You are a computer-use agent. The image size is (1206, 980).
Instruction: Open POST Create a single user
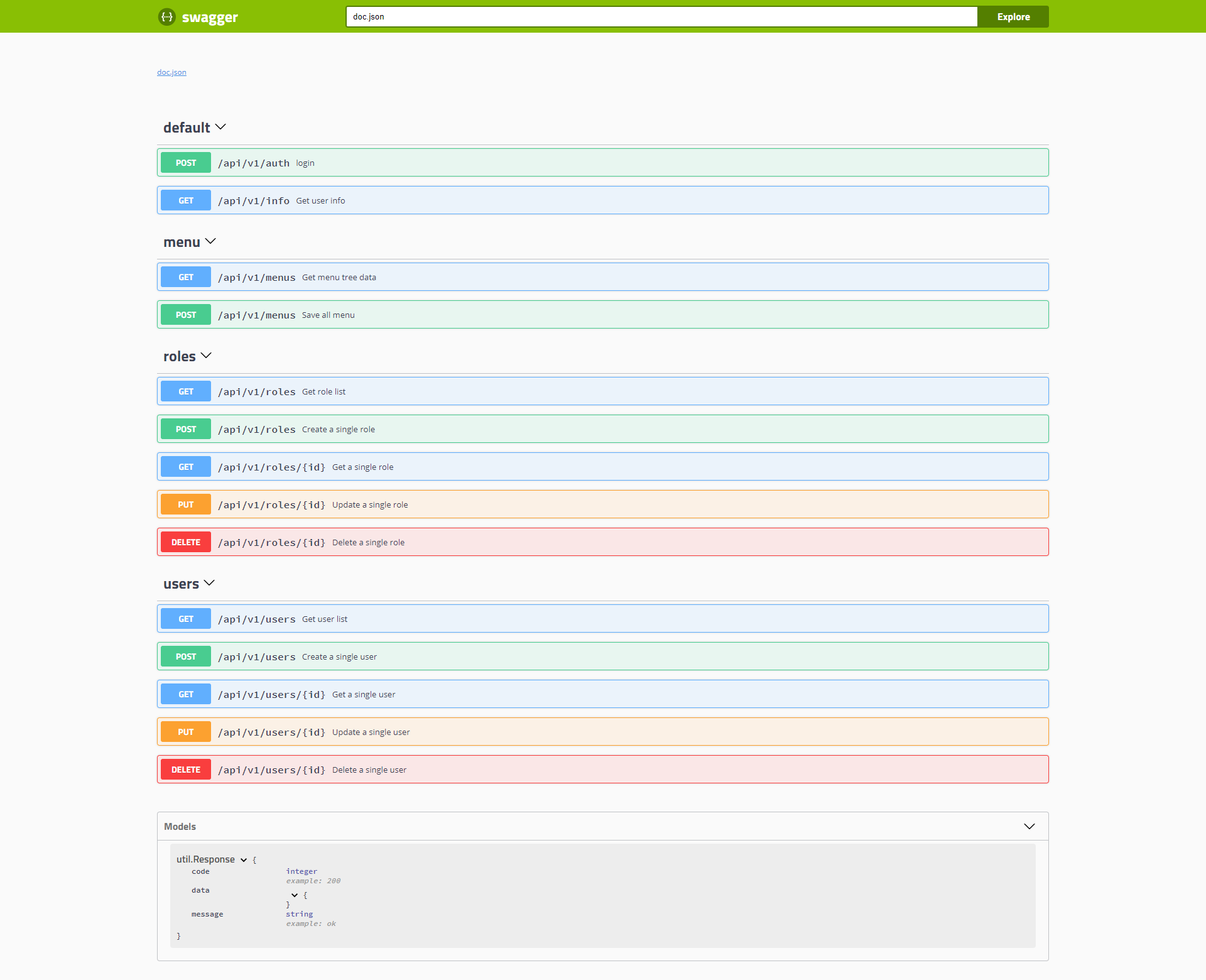(x=602, y=656)
